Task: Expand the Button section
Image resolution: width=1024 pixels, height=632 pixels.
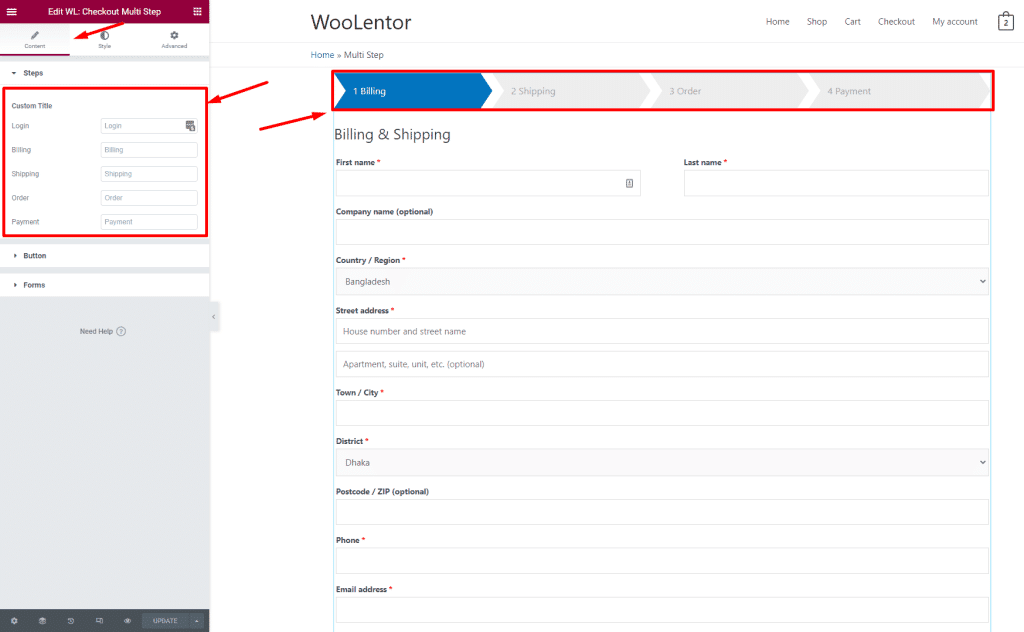Action: pos(34,256)
